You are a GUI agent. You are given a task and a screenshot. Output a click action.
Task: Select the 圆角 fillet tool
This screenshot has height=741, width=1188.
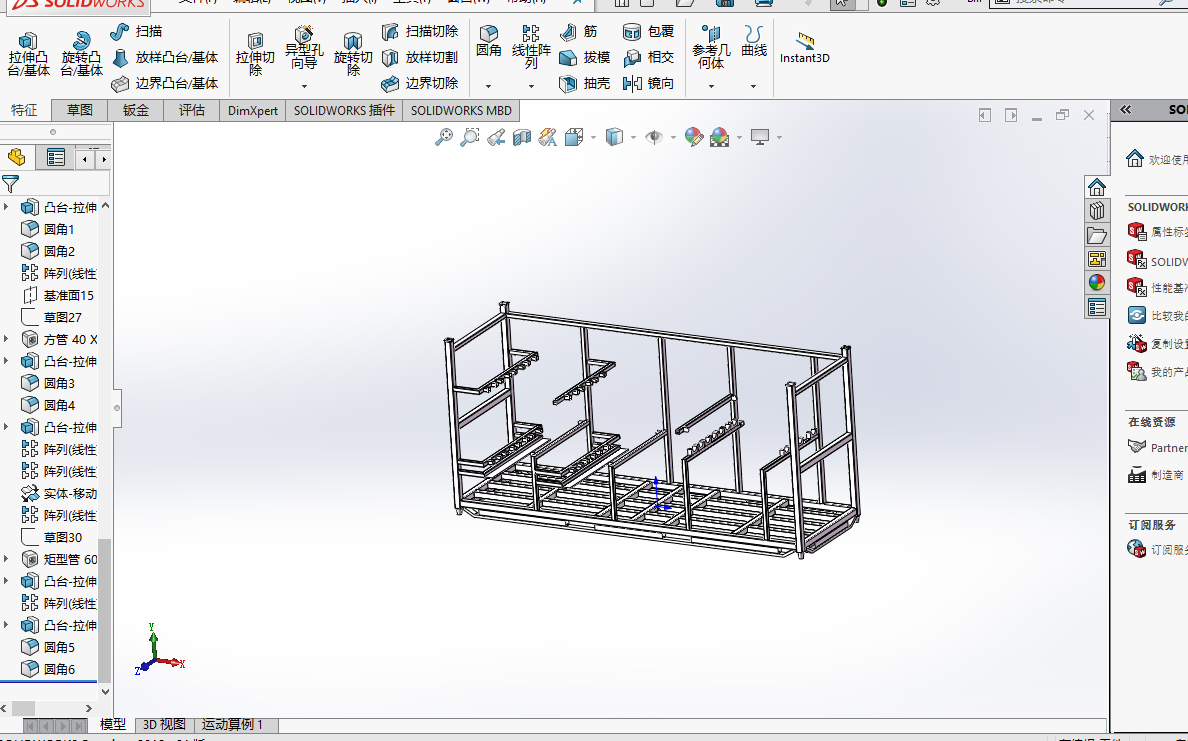pos(489,42)
